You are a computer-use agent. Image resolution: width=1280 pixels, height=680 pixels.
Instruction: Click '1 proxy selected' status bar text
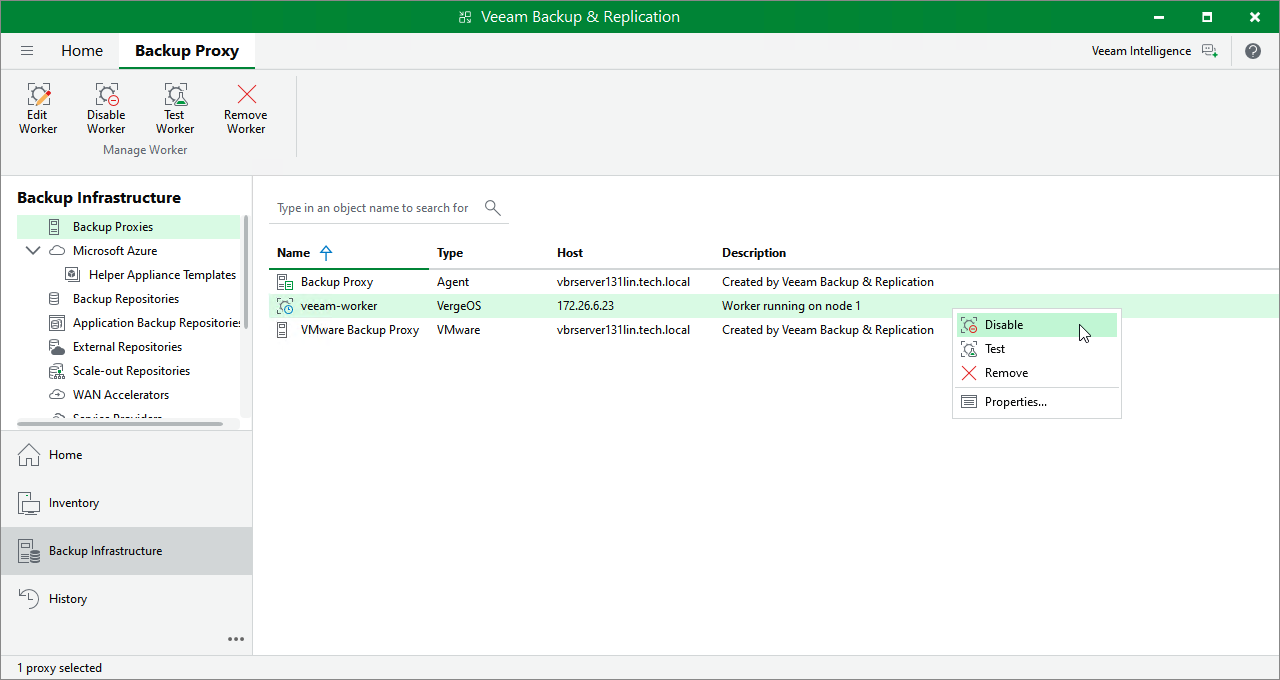59,668
